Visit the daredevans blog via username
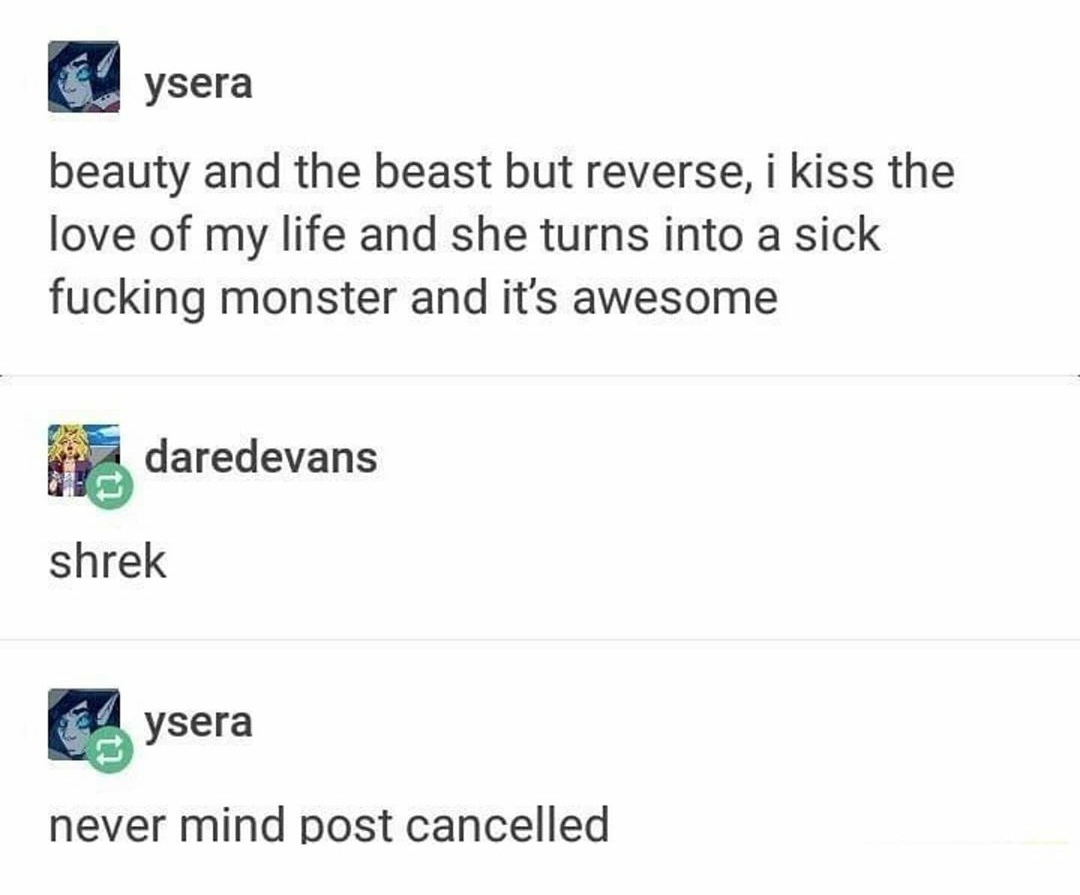Screen dimensions: 1080x895 click(260, 457)
